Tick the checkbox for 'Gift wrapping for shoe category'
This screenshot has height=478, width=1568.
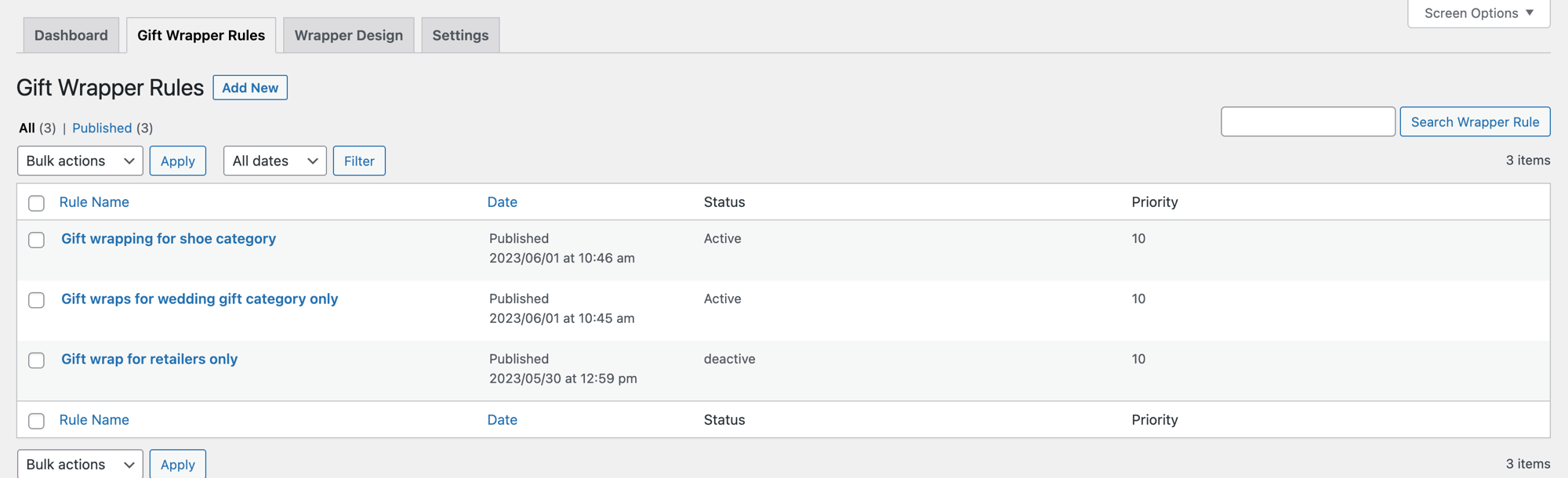[x=36, y=241]
